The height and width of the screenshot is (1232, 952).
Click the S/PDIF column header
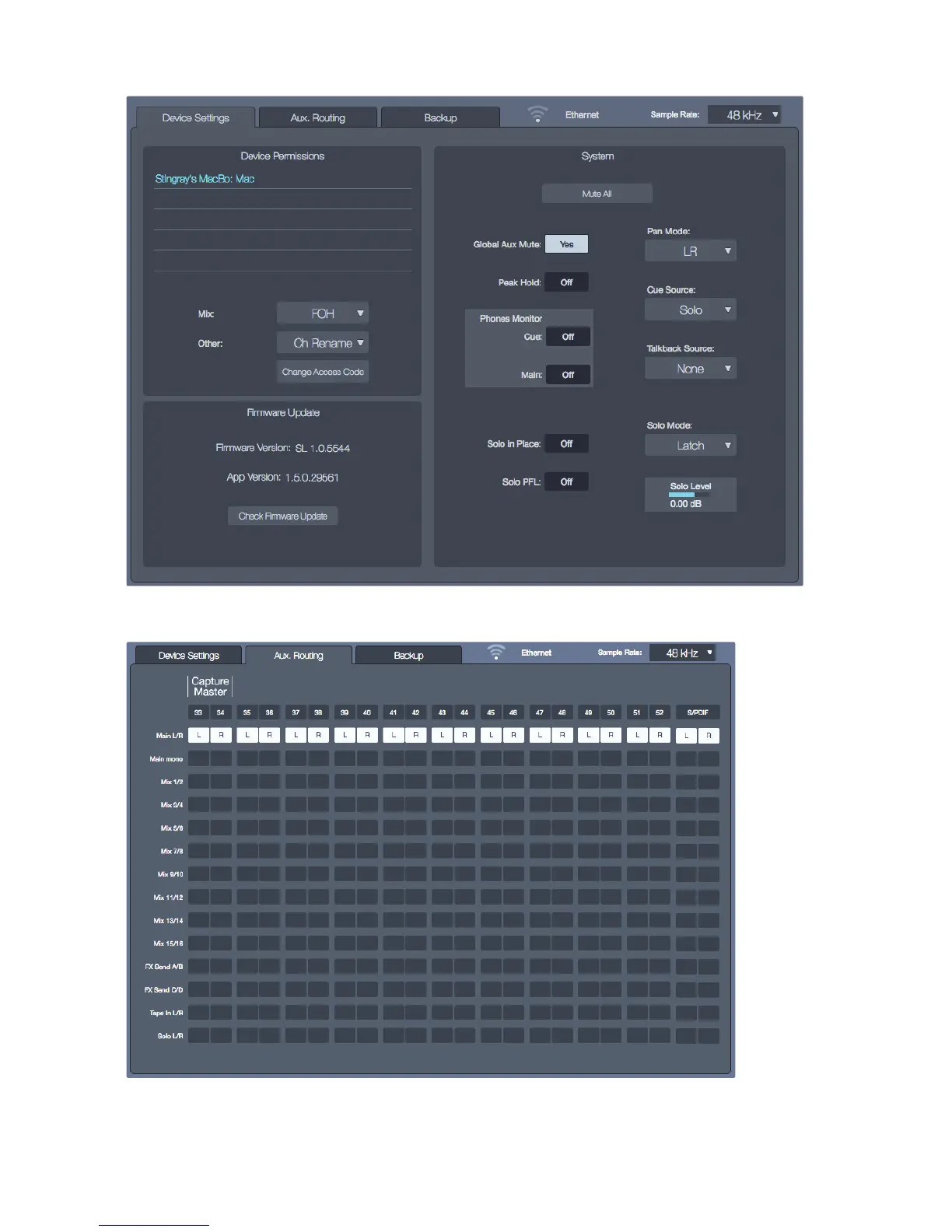[698, 712]
